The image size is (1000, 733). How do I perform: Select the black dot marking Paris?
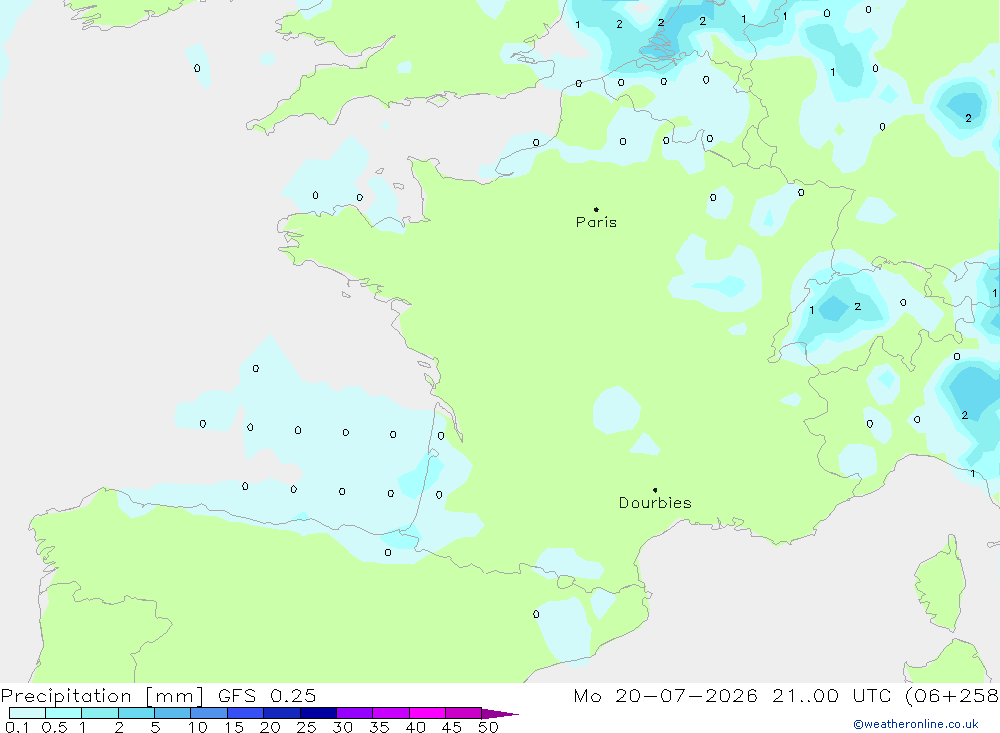(596, 209)
